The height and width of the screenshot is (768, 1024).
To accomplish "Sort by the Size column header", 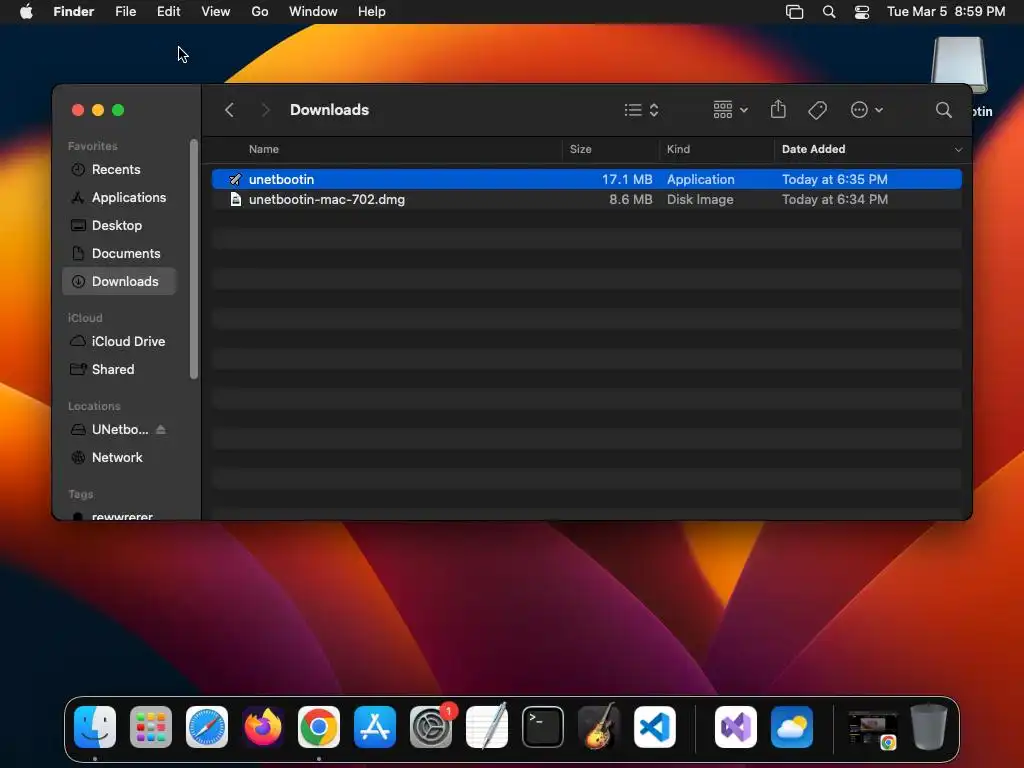I will (x=580, y=149).
